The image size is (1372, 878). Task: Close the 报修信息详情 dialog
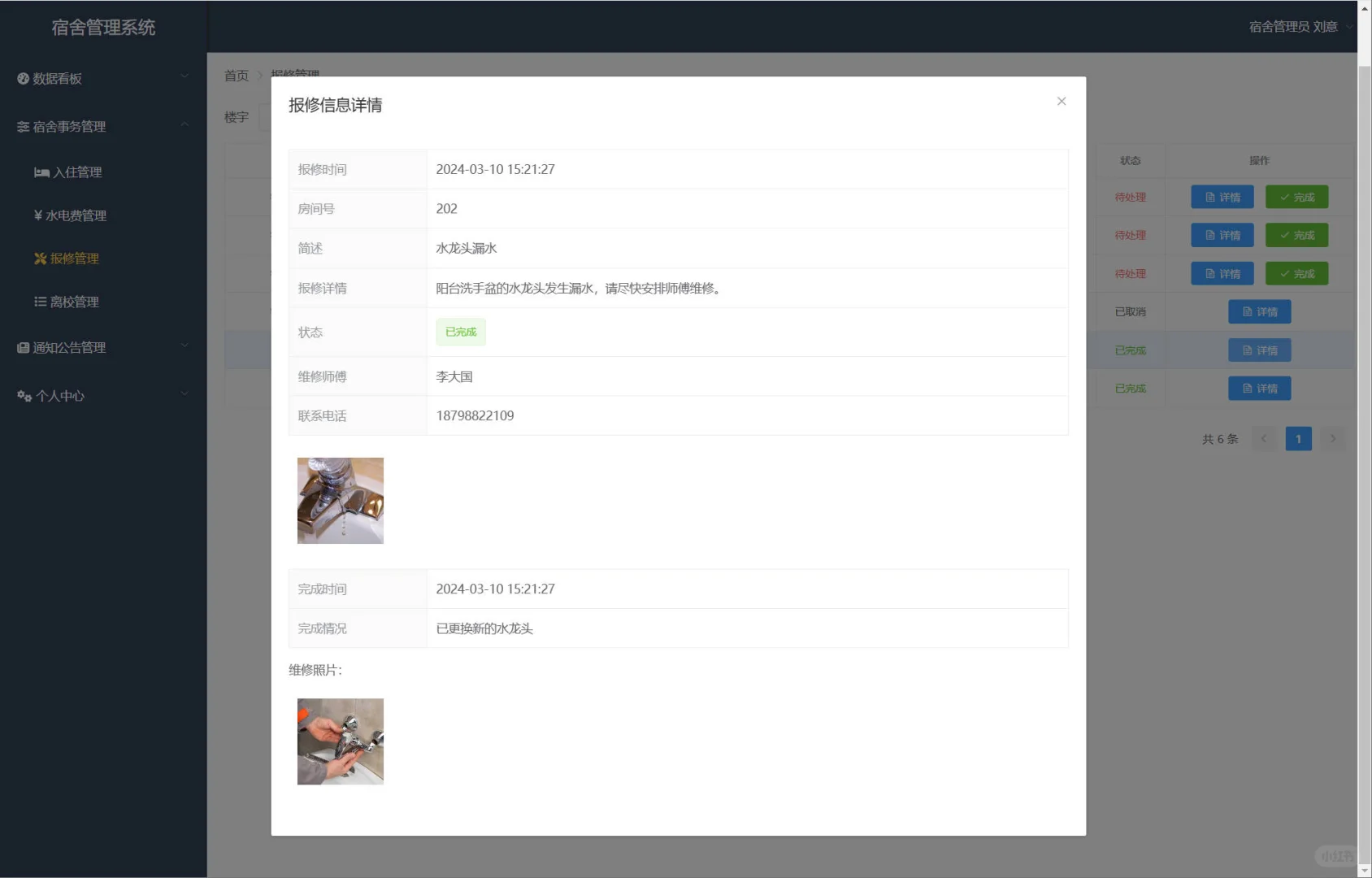pos(1062,101)
